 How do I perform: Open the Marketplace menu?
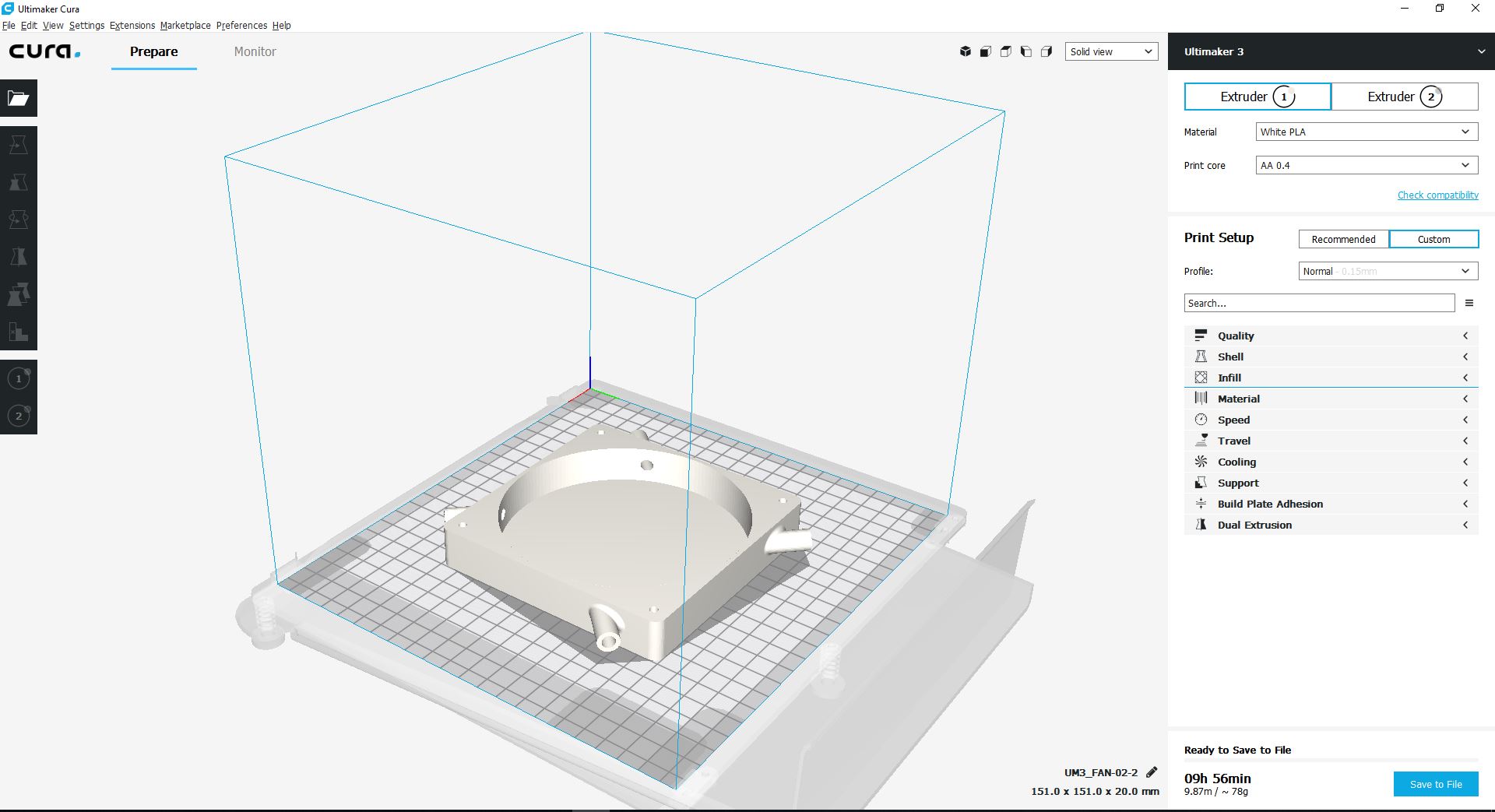[185, 25]
